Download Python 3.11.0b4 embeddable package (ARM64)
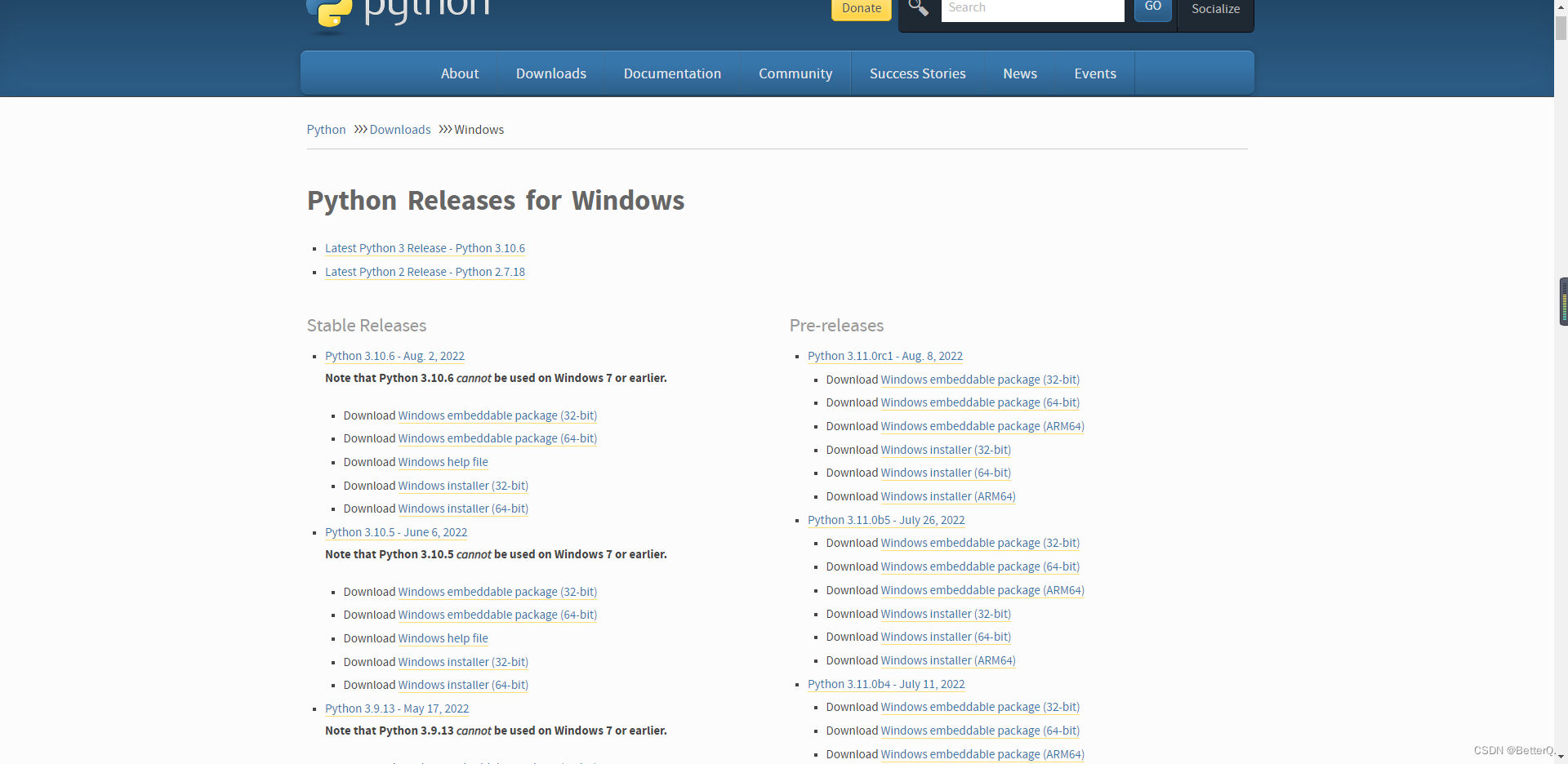This screenshot has height=764, width=1568. tap(982, 754)
